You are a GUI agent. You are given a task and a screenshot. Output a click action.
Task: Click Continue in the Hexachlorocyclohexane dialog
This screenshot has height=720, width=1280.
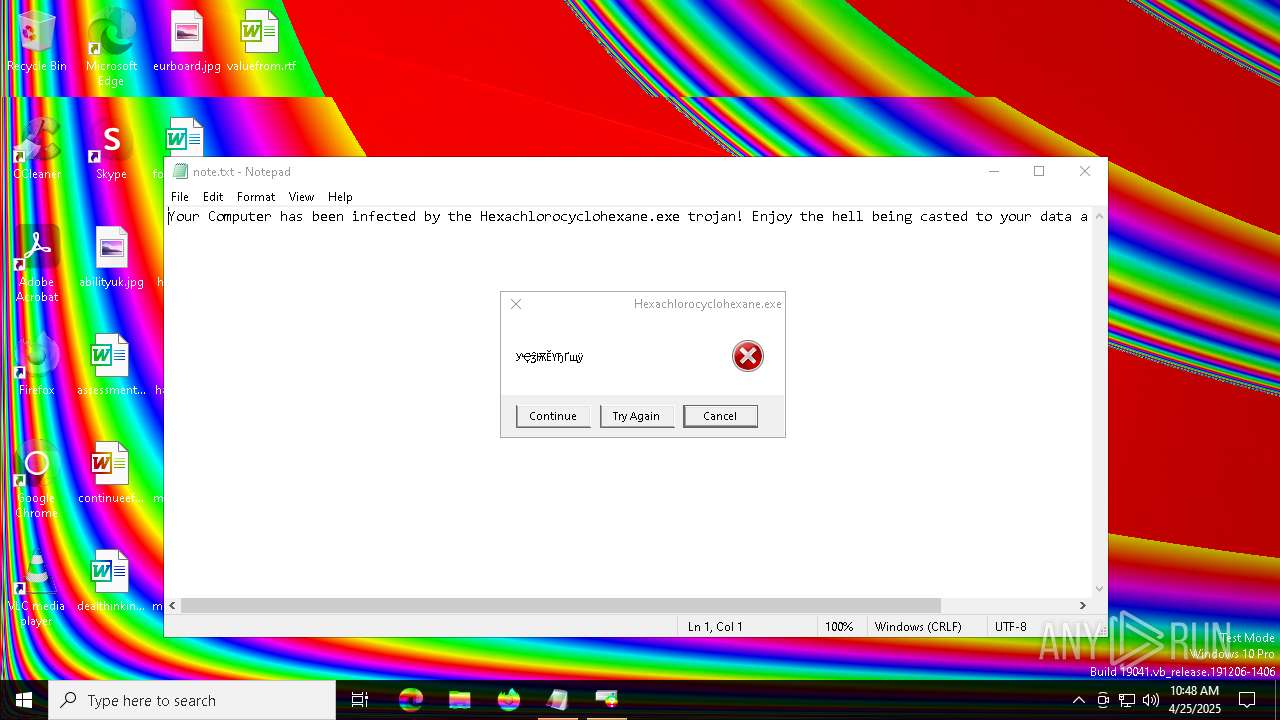[x=553, y=416]
